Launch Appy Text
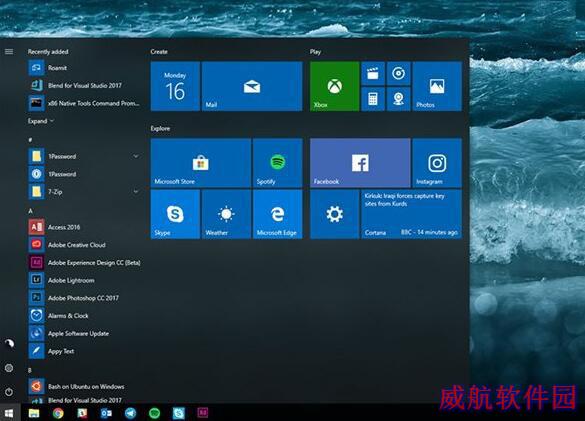The height and width of the screenshot is (421, 585). tap(84, 351)
